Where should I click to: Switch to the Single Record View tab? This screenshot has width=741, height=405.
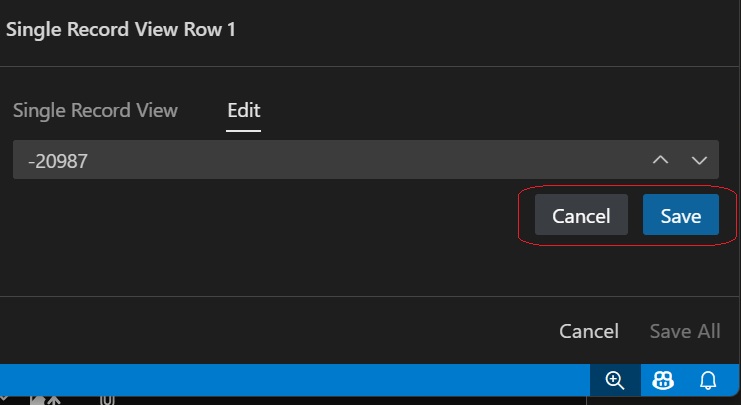[x=95, y=110]
